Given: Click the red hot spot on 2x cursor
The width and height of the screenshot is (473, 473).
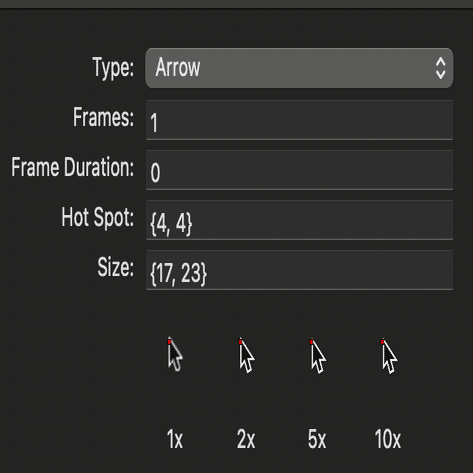Looking at the screenshot, I should (x=241, y=342).
